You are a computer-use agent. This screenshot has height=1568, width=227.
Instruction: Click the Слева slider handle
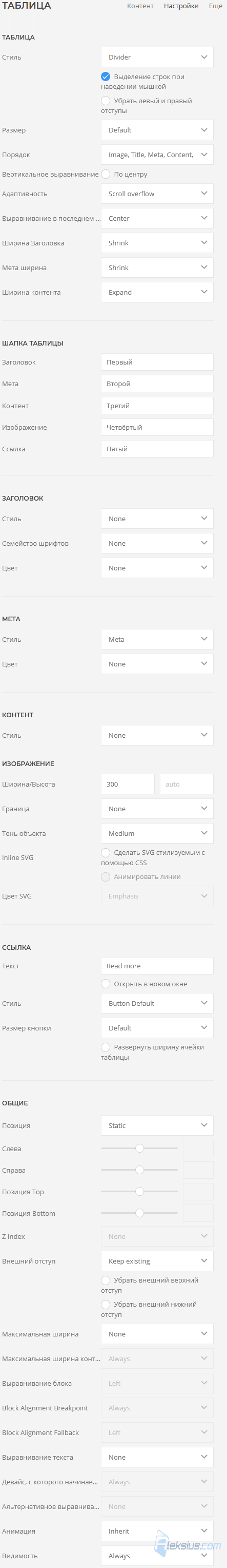pos(139,1148)
